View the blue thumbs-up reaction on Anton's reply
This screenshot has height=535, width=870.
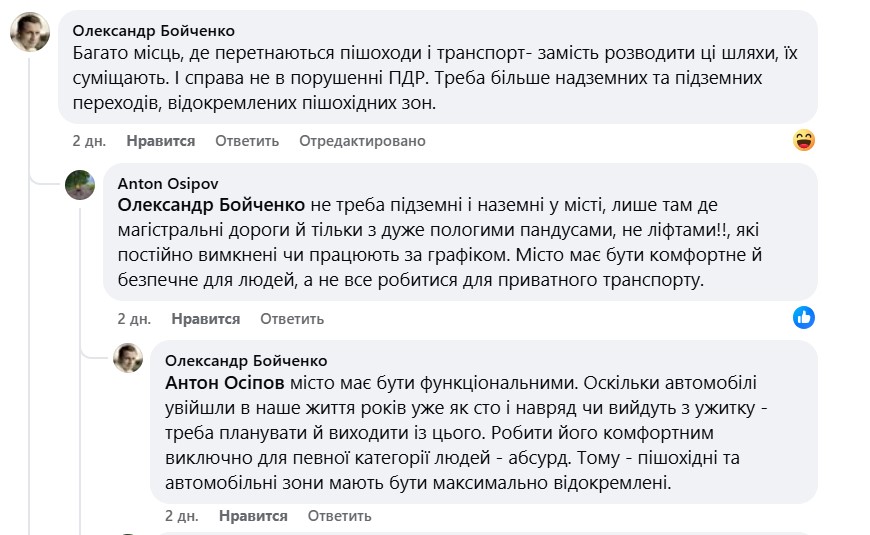(x=803, y=318)
